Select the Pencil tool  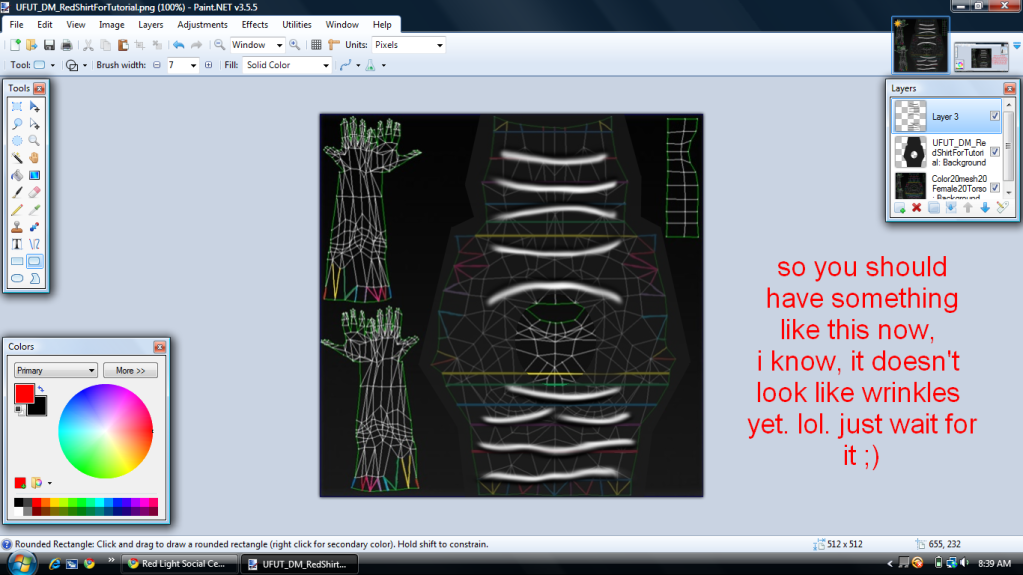click(x=17, y=210)
